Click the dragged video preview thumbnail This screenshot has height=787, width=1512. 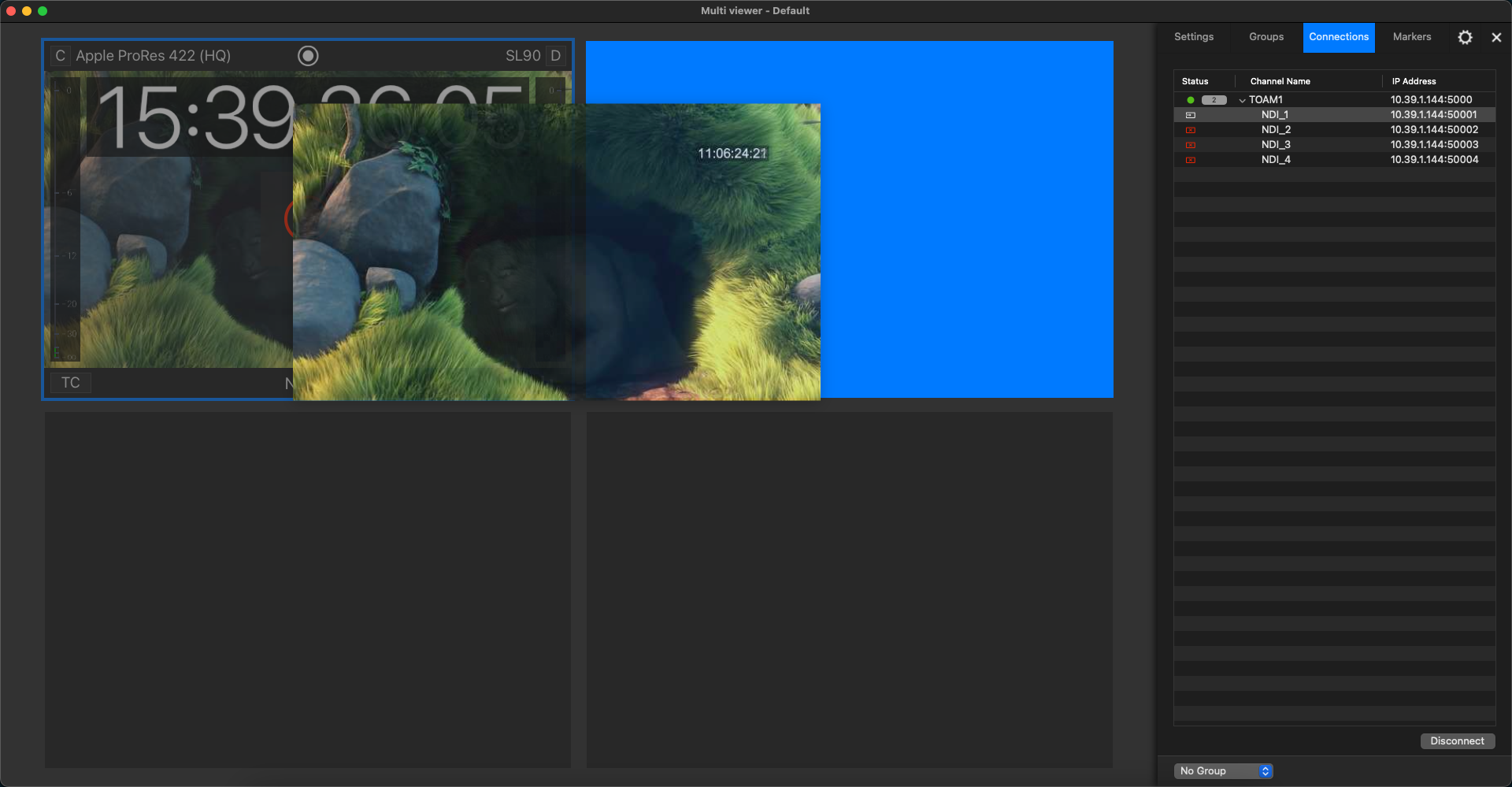[556, 252]
